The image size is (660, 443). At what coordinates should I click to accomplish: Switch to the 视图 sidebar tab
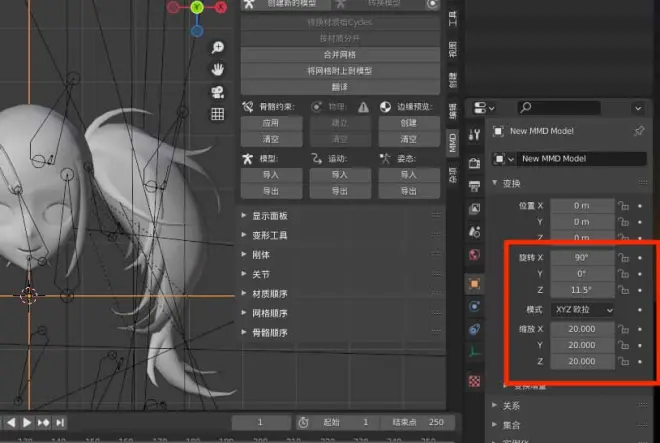452,50
